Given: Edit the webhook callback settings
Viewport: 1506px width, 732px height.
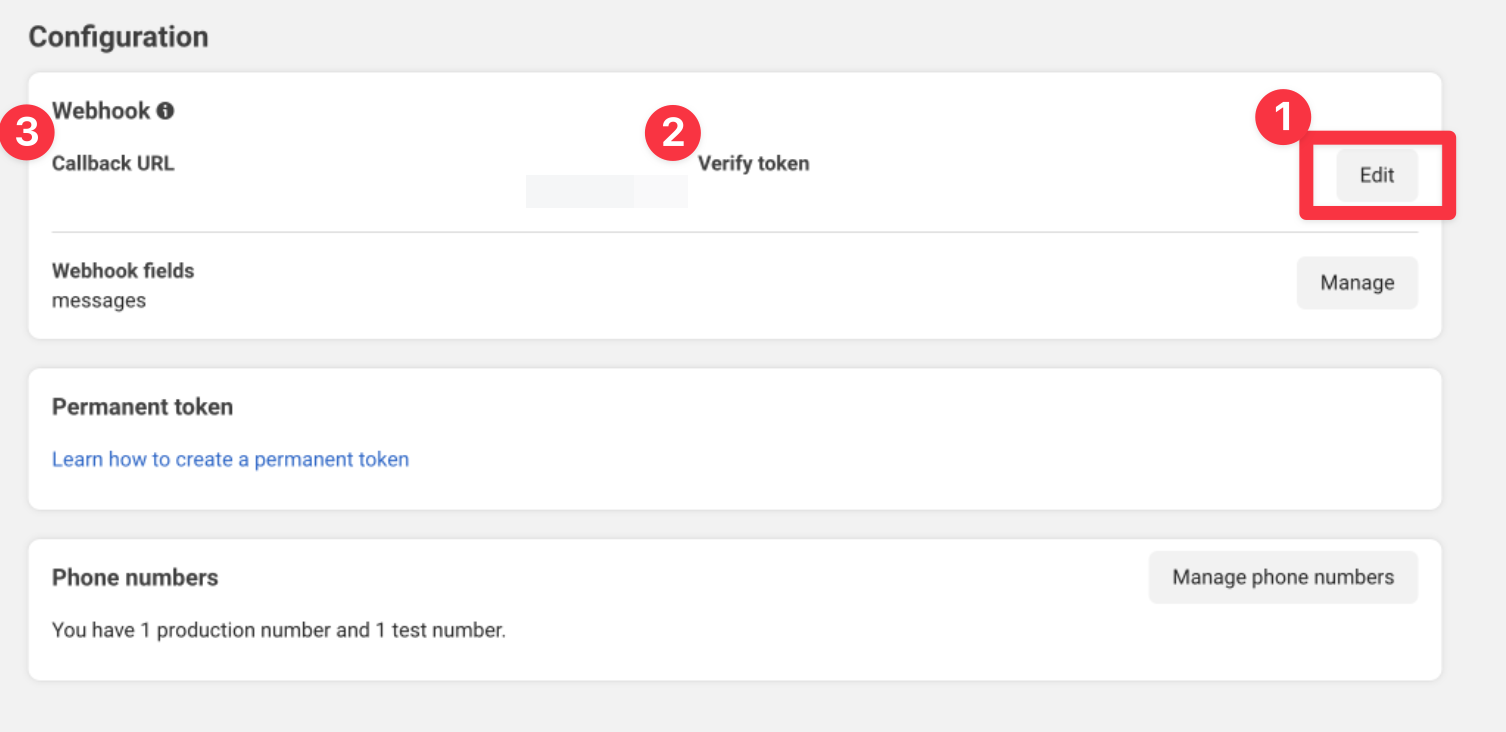Looking at the screenshot, I should point(1377,175).
